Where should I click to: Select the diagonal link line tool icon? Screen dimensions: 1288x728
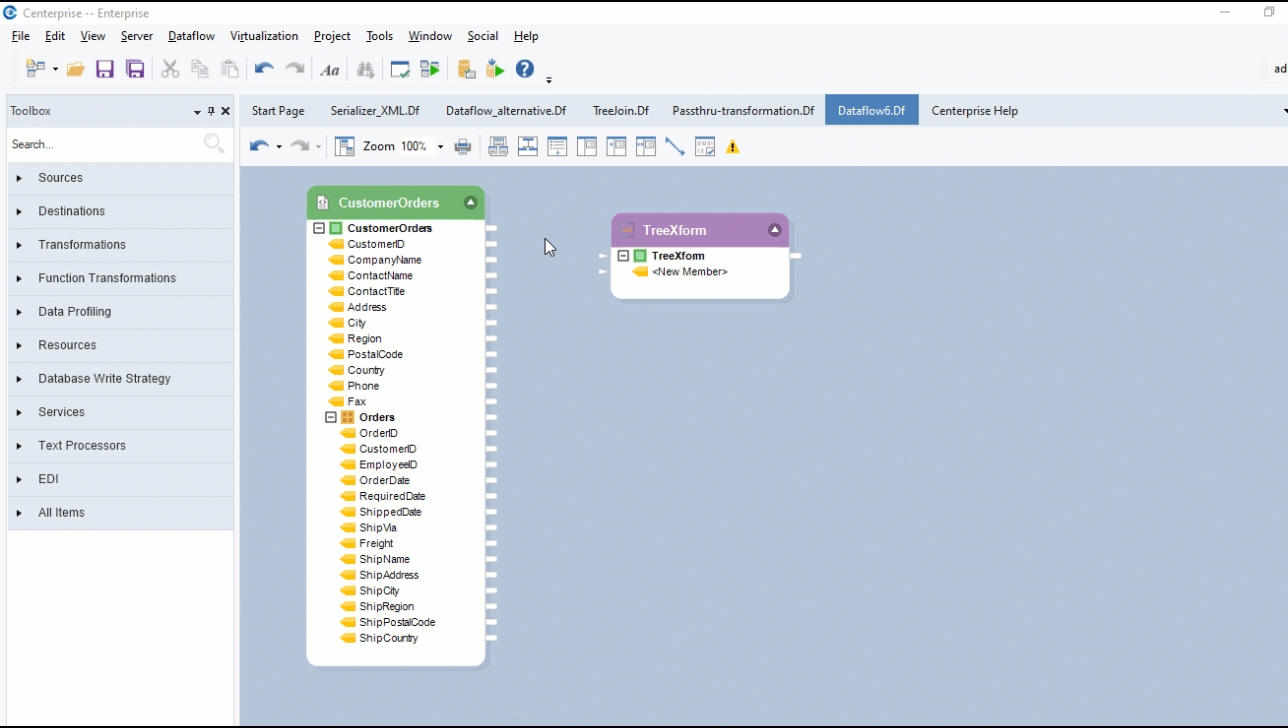(x=675, y=147)
